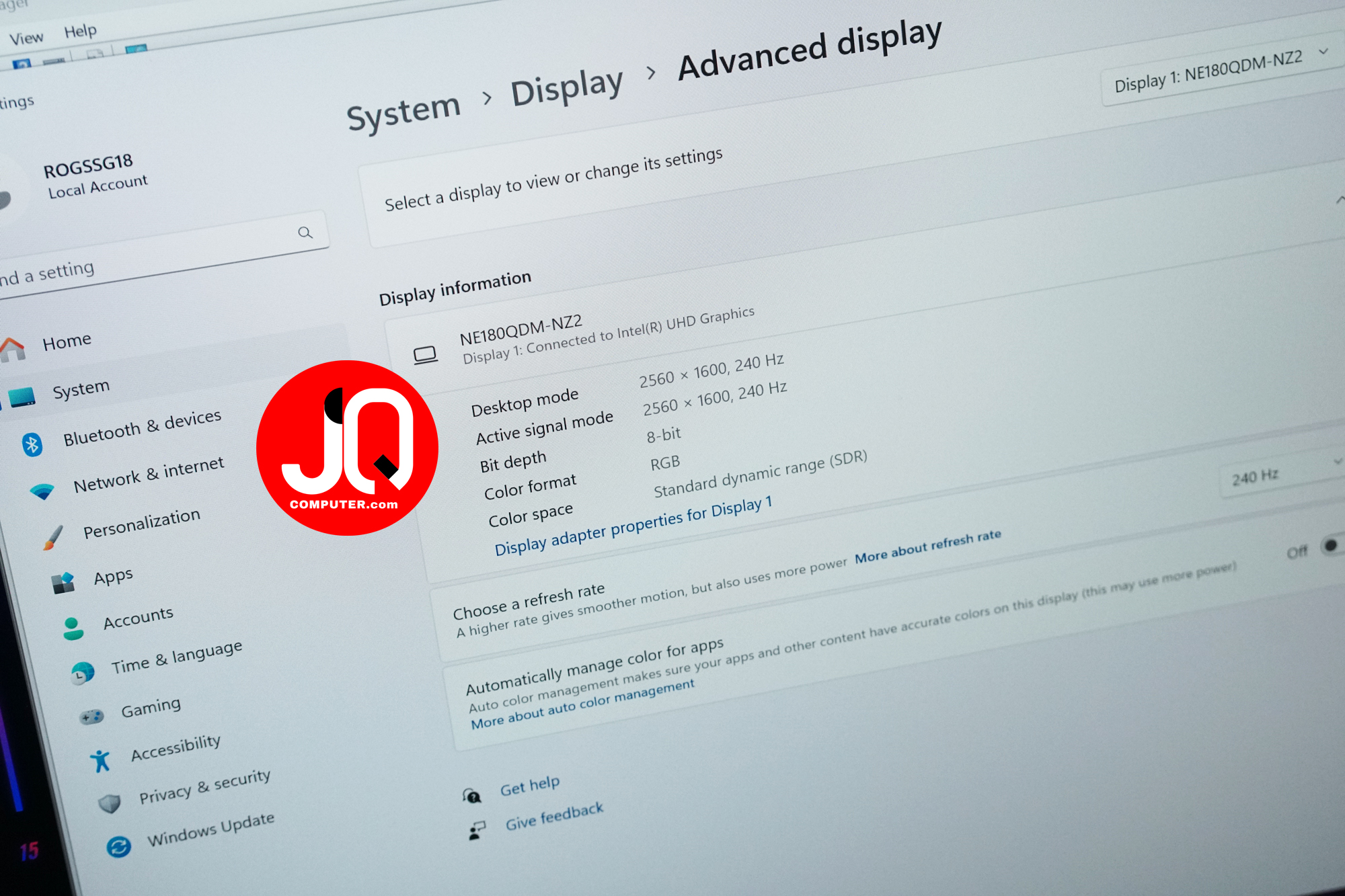This screenshot has height=896, width=1345.
Task: Click the RGB color format value
Action: click(x=665, y=463)
